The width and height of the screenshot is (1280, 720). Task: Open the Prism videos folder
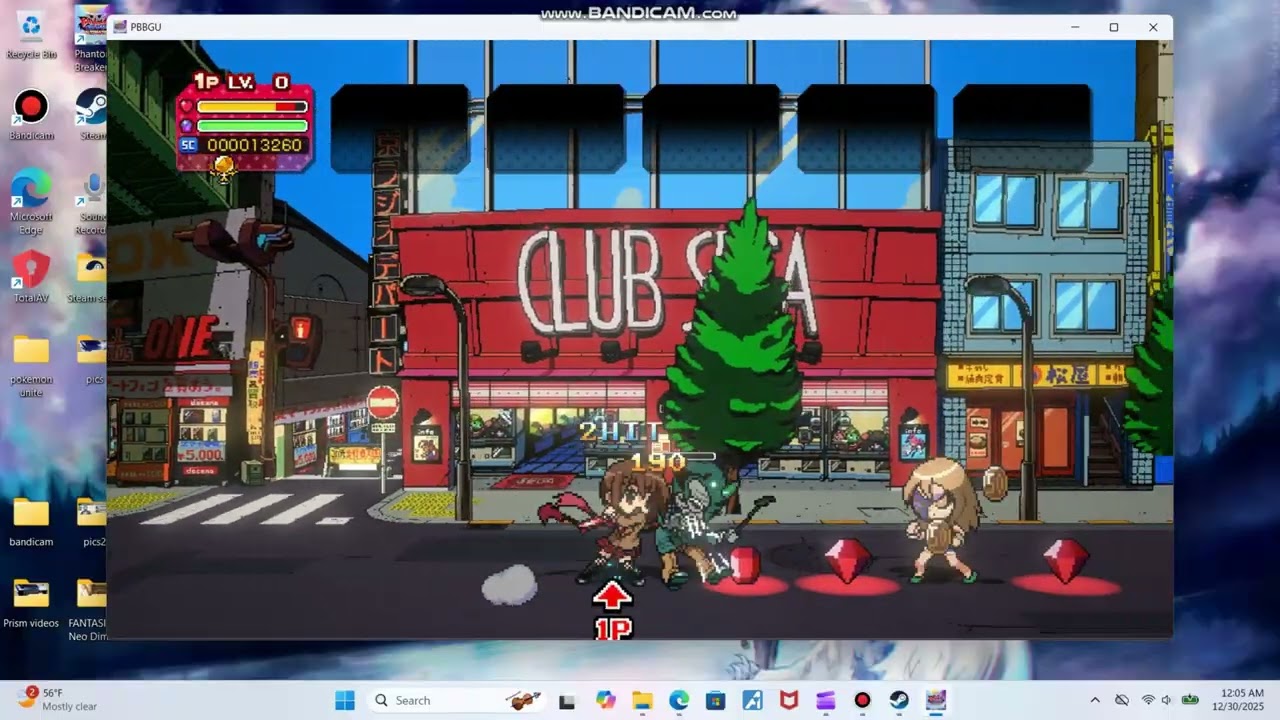click(x=31, y=602)
